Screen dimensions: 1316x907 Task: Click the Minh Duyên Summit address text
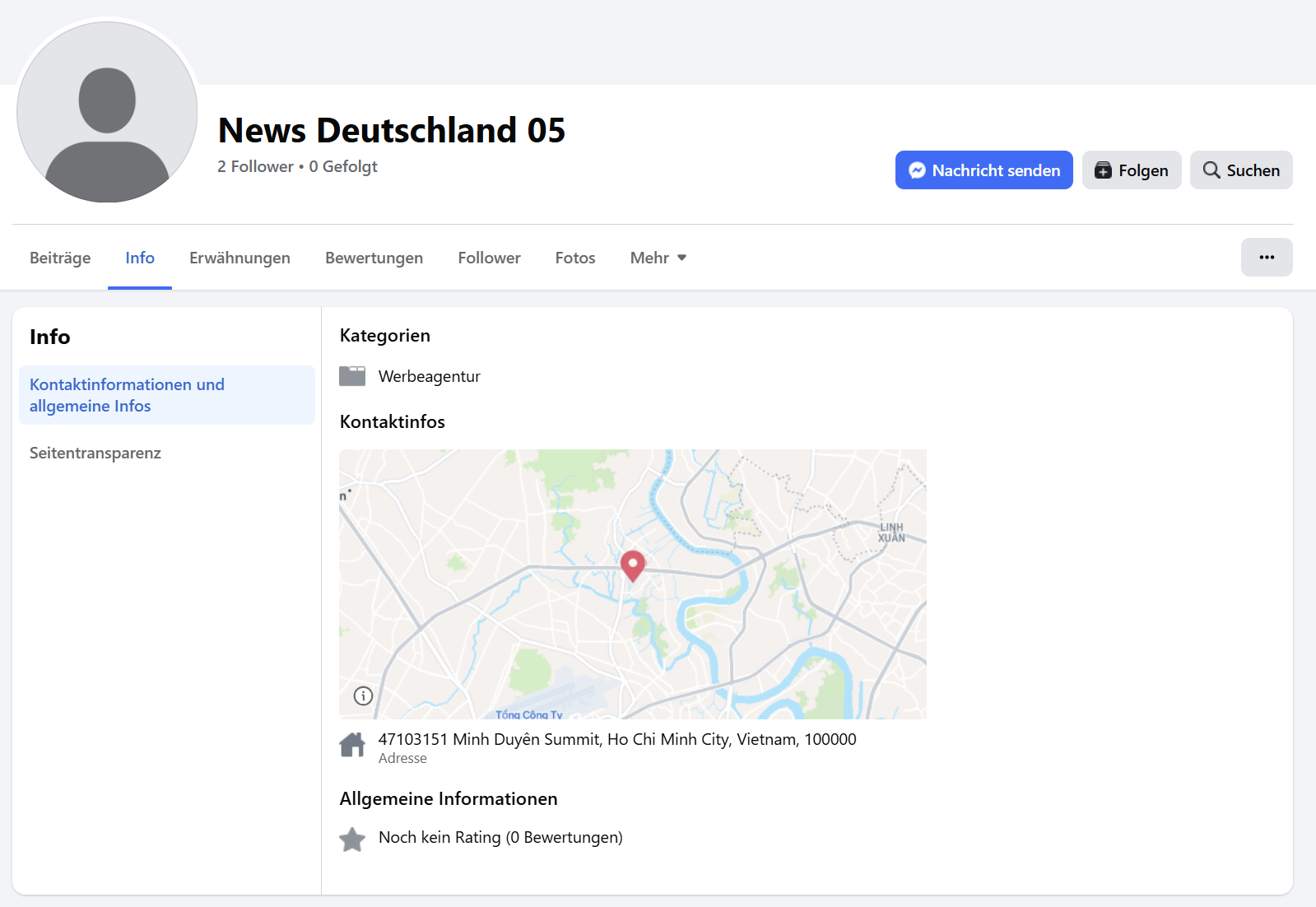click(x=617, y=739)
